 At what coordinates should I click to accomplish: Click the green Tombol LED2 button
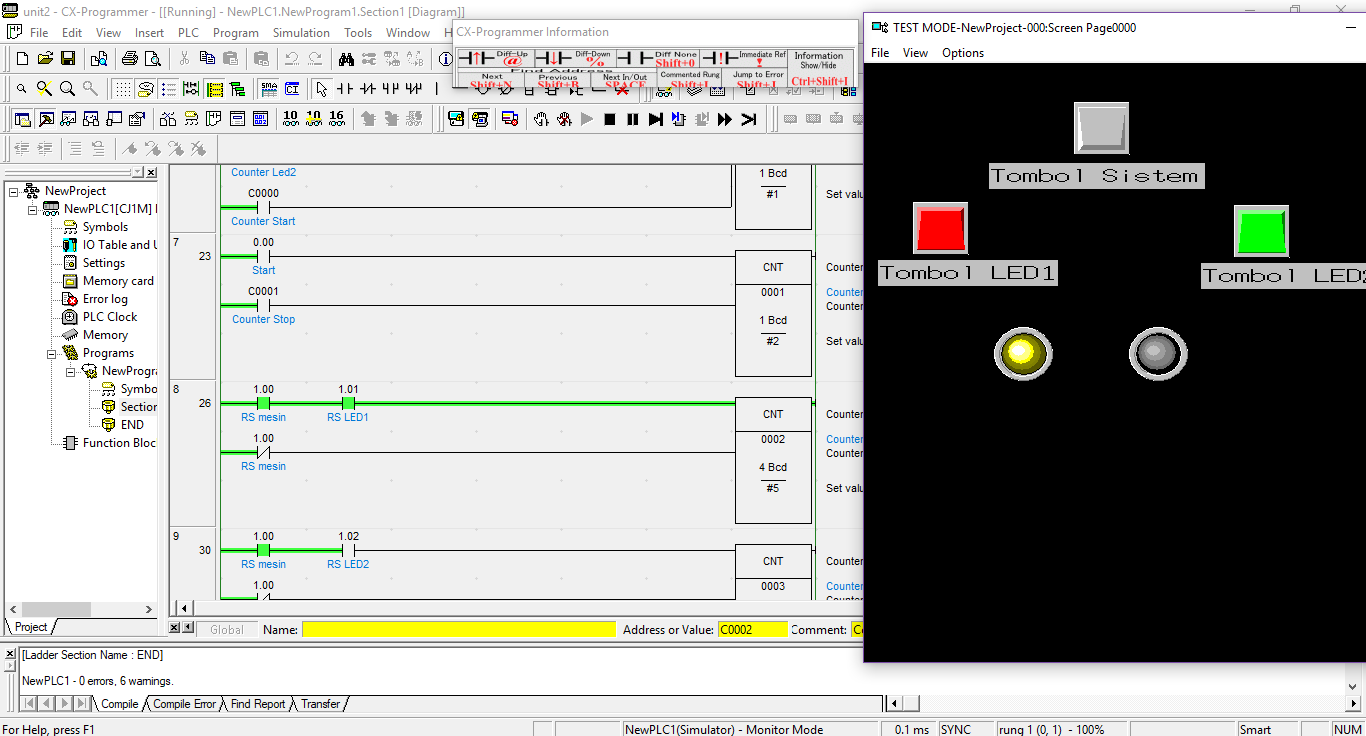pos(1261,231)
